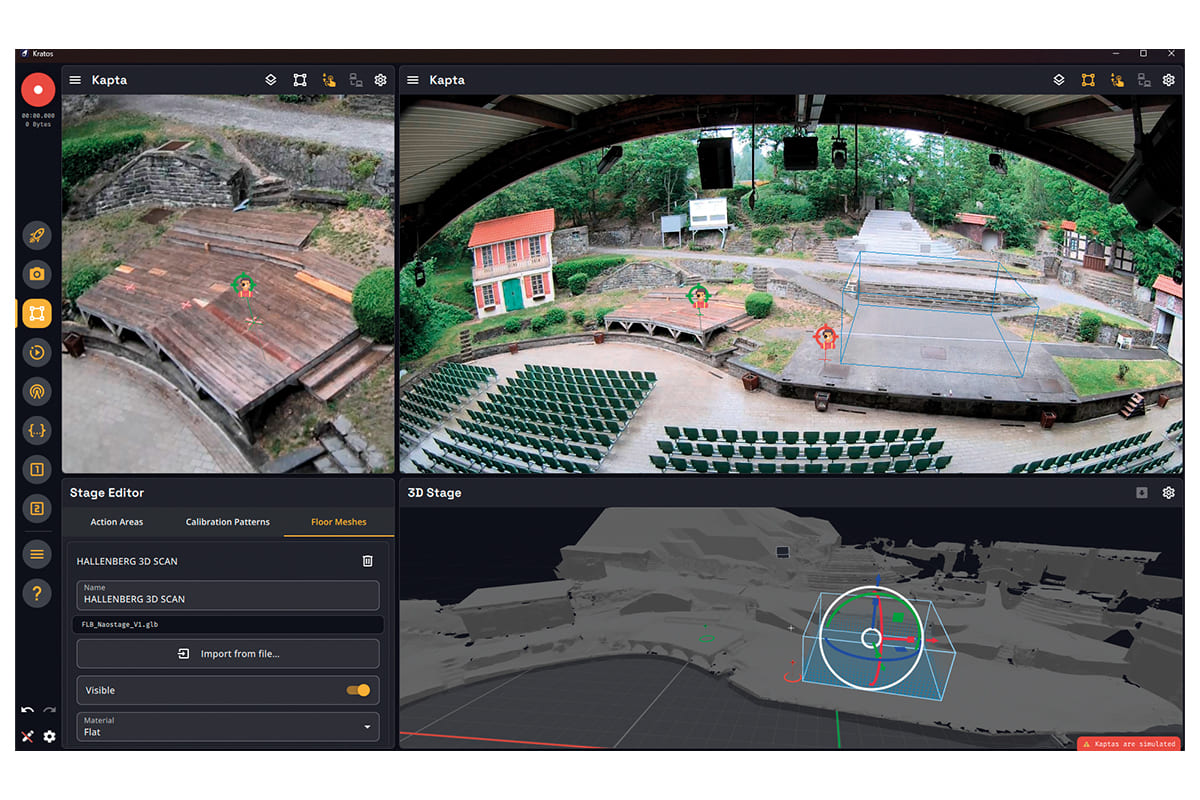Toggle layers icon in right Kapta panel
Viewport: 1200px width, 800px height.
point(1059,80)
